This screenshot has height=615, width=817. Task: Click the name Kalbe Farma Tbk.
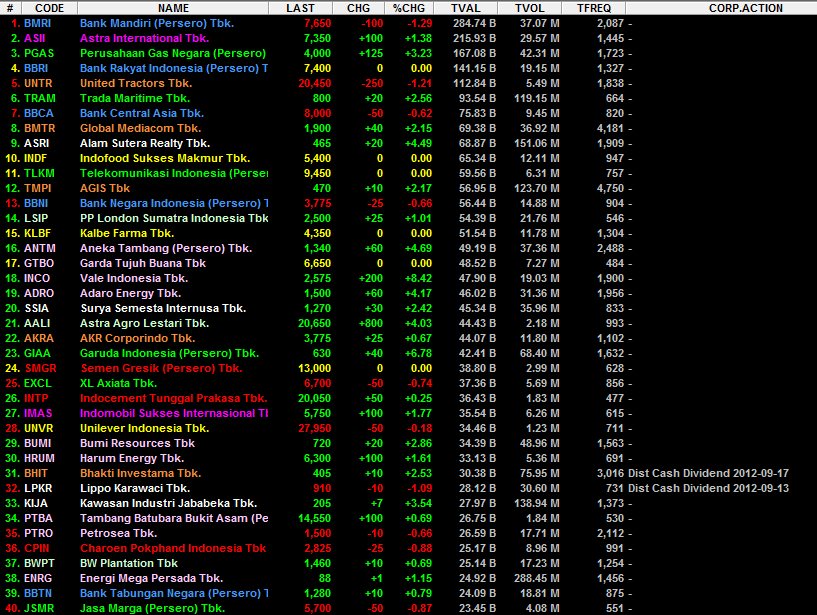pos(127,233)
